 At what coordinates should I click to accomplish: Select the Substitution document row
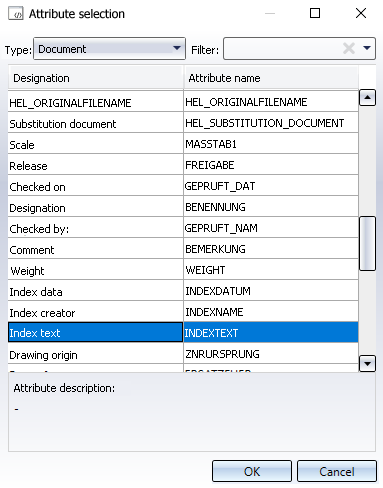point(183,123)
